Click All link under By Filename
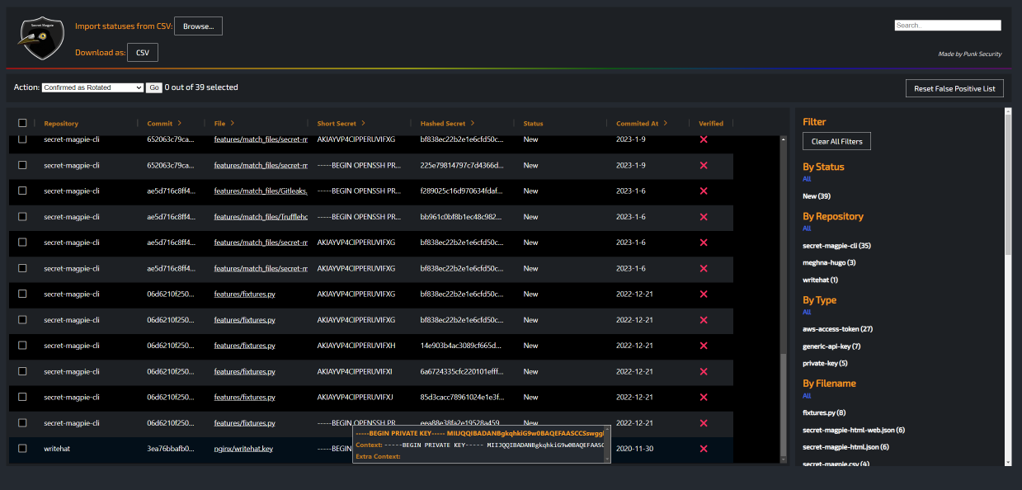Screen dimensions: 1022x490 coord(807,396)
